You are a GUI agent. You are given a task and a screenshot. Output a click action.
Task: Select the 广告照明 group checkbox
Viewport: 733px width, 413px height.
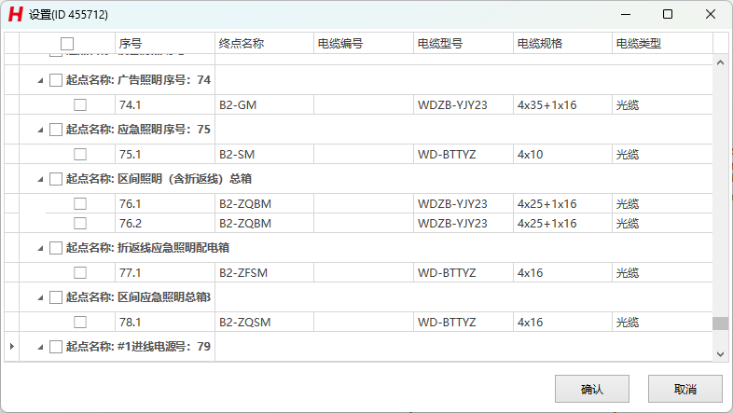[56, 80]
